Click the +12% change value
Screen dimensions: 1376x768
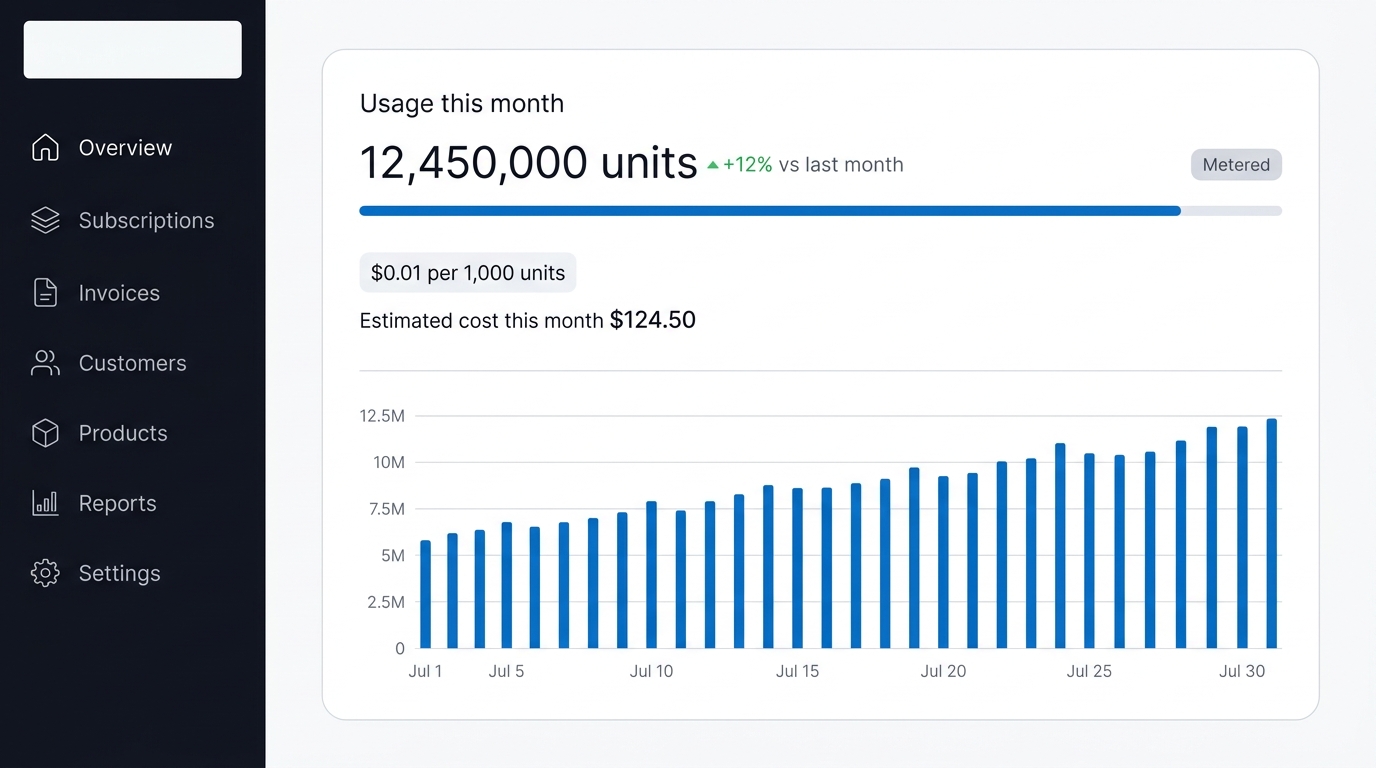(x=748, y=165)
